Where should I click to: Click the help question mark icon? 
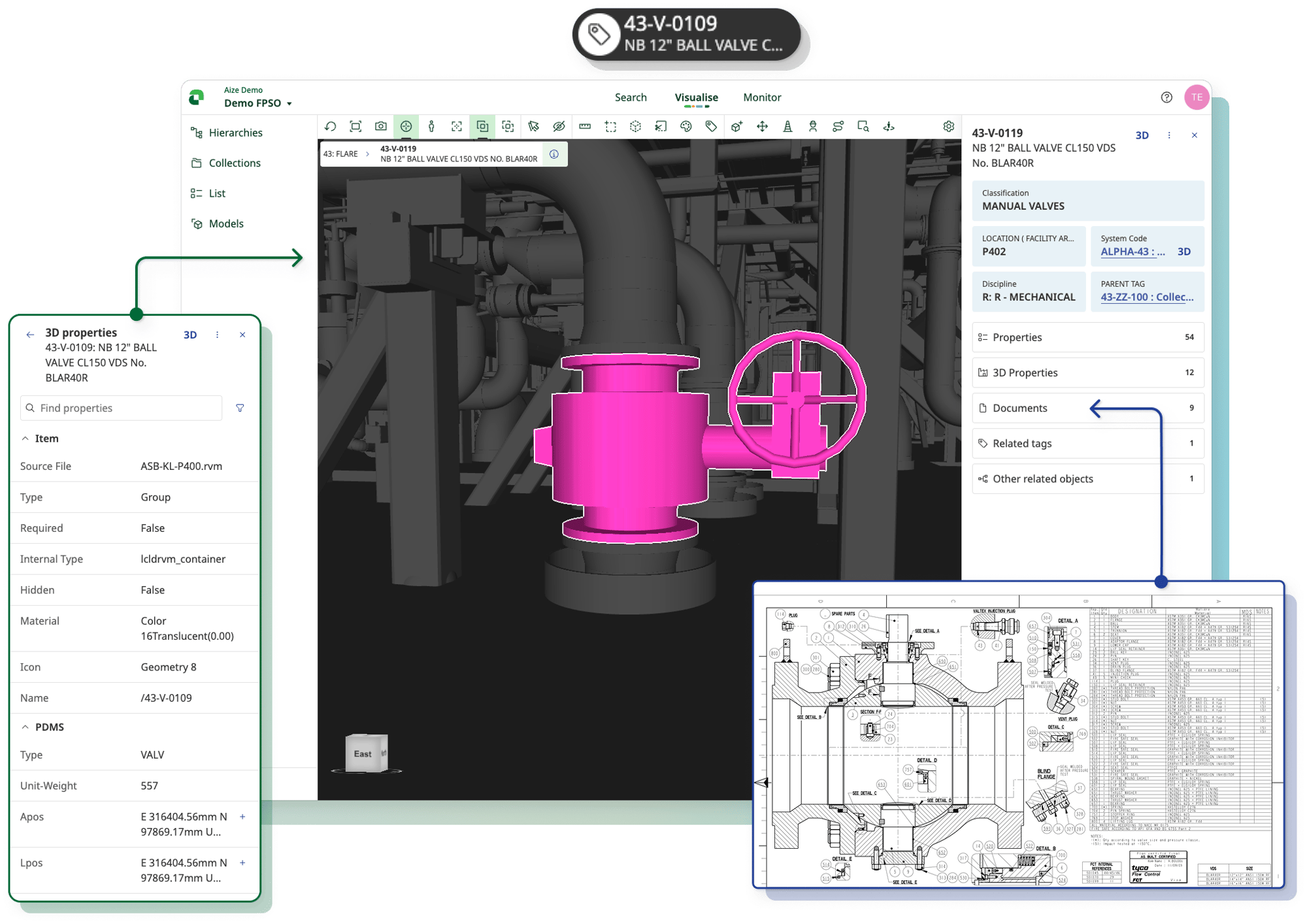[1166, 97]
